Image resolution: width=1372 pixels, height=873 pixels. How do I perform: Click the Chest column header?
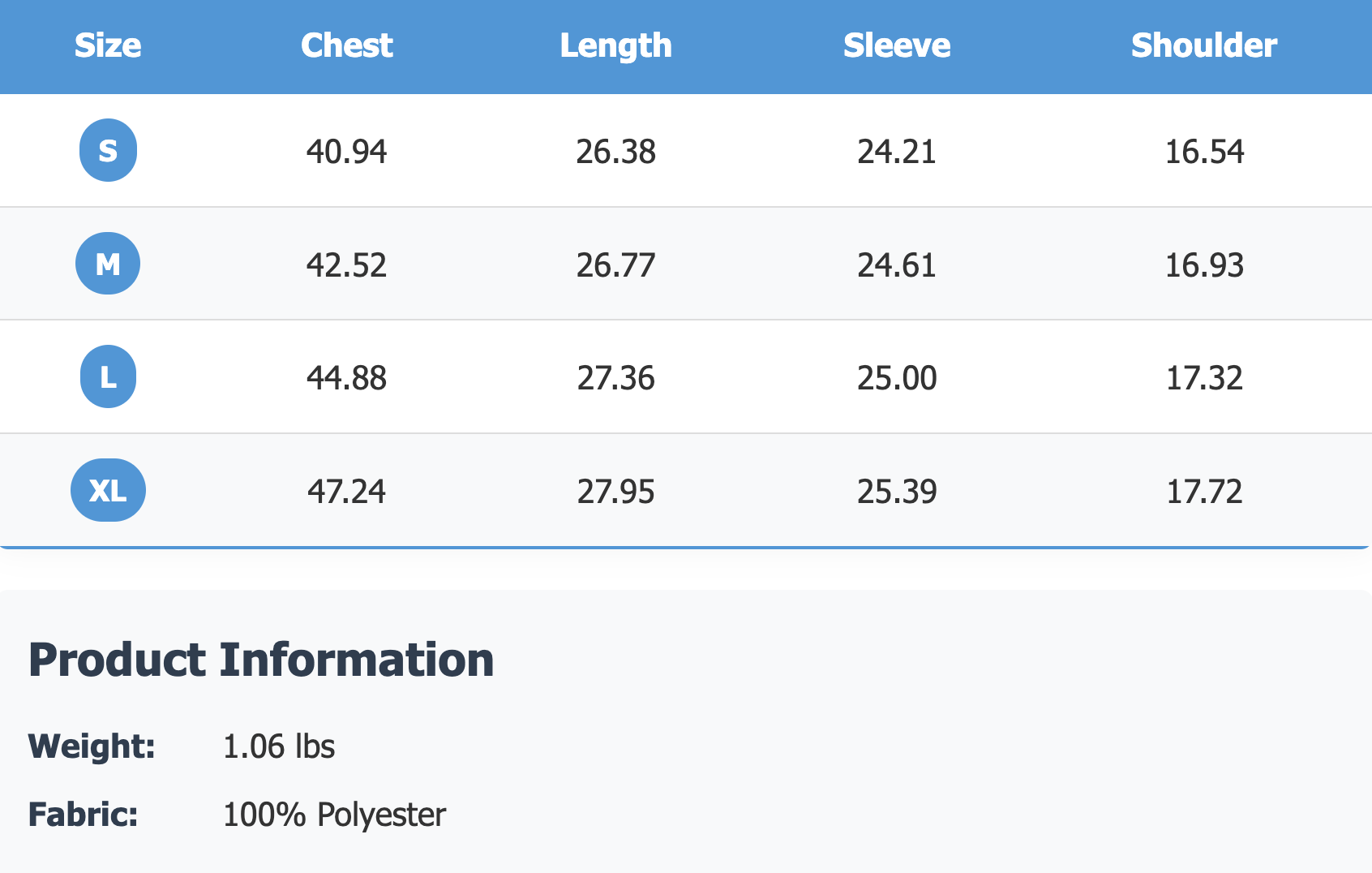click(x=347, y=45)
